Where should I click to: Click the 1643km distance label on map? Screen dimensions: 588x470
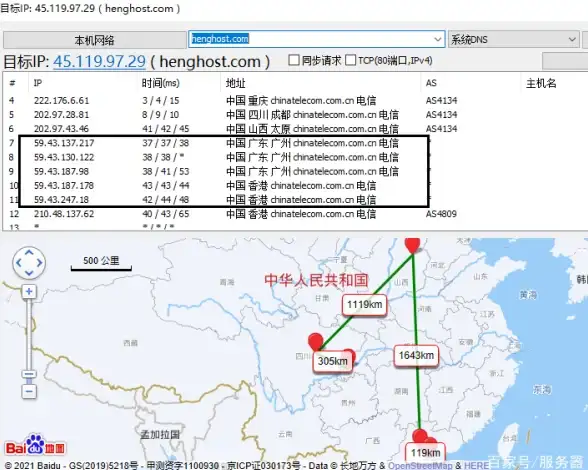pyautogui.click(x=416, y=356)
